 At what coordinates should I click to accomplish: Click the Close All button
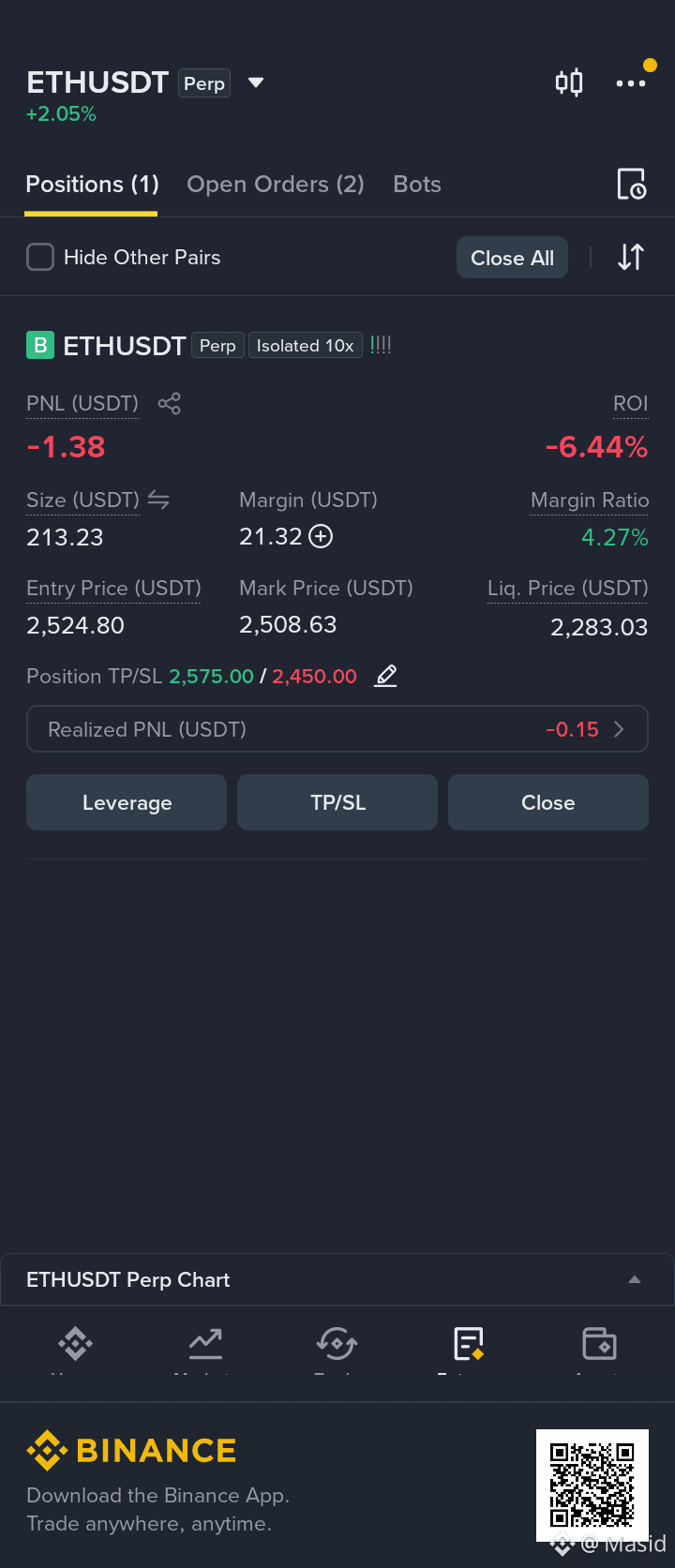click(512, 258)
